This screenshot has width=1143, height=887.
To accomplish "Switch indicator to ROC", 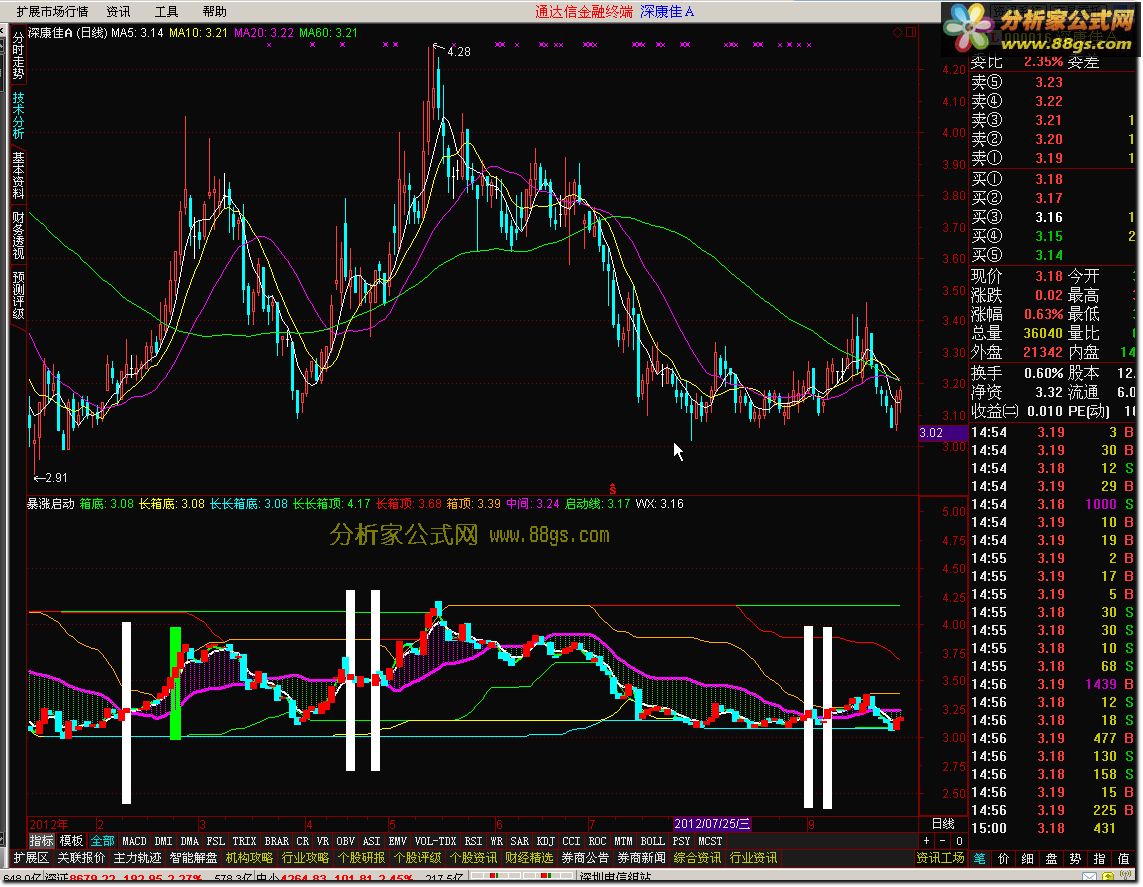I will coord(597,841).
